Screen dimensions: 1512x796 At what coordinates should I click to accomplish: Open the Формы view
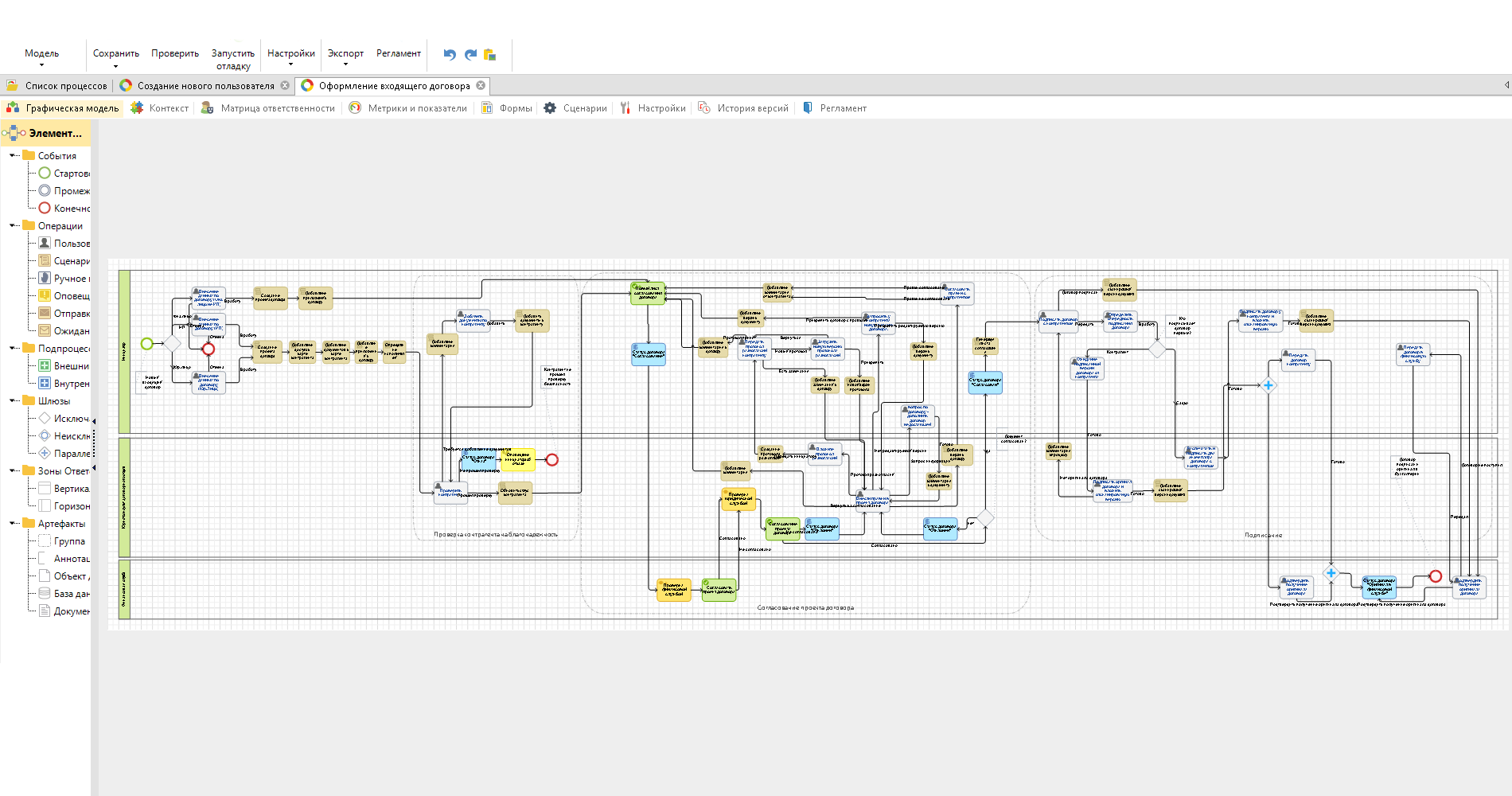pyautogui.click(x=507, y=107)
